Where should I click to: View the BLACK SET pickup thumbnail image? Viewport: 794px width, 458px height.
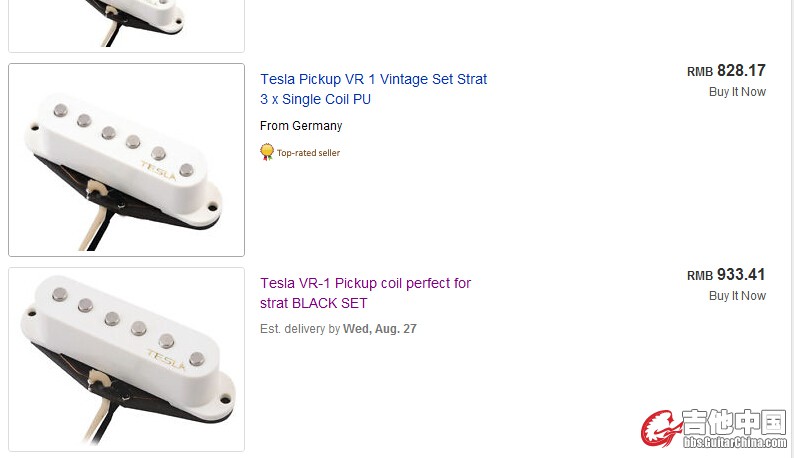(127, 359)
